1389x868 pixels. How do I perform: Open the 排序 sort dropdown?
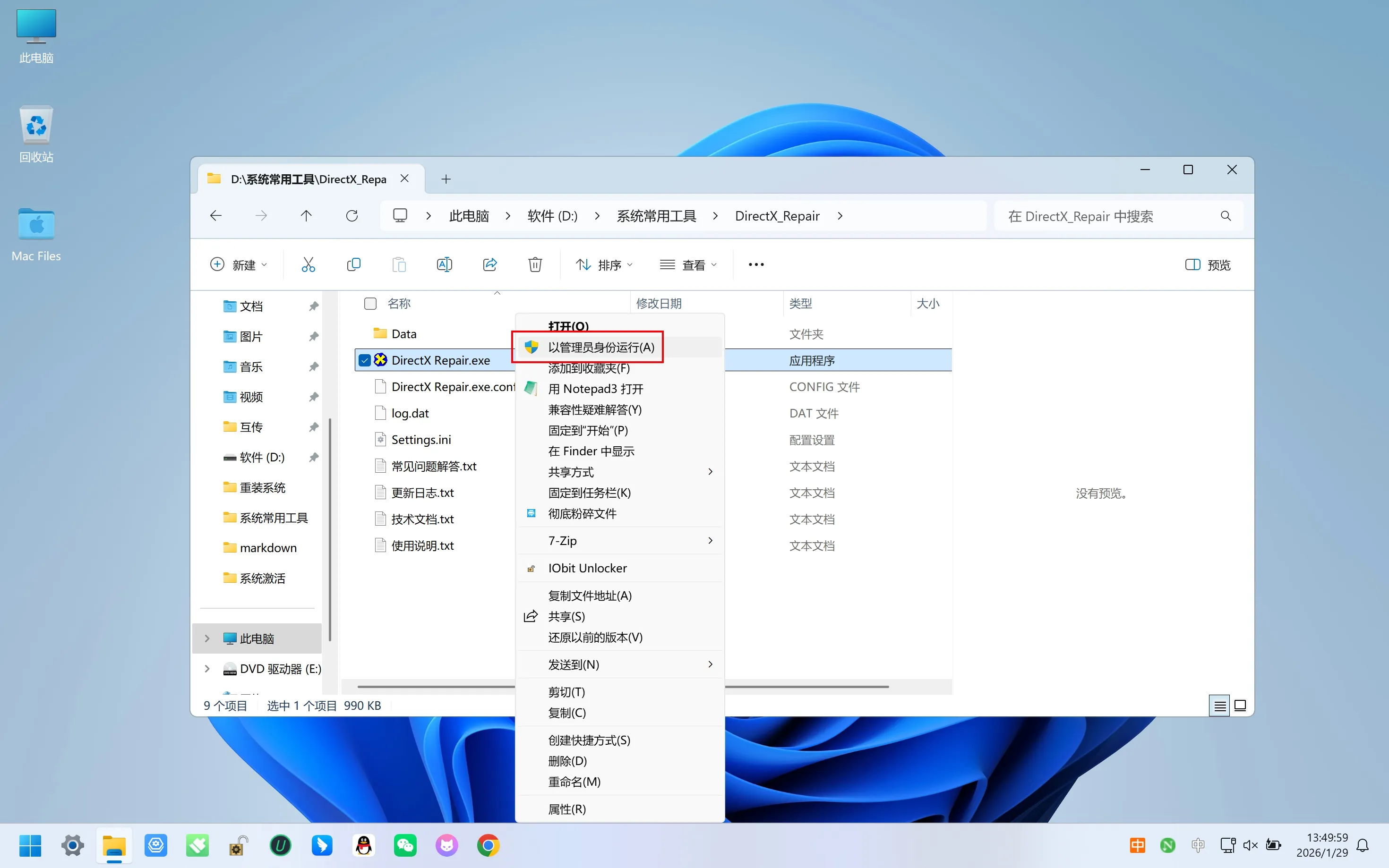pos(604,264)
